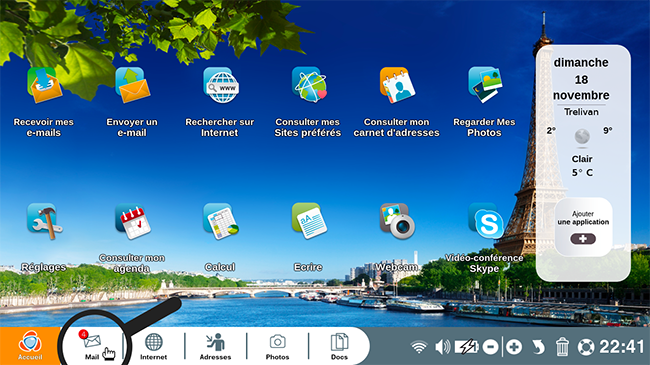Open Envoyer un e-mail icon
The width and height of the screenshot is (650, 365).
pyautogui.click(x=132, y=85)
